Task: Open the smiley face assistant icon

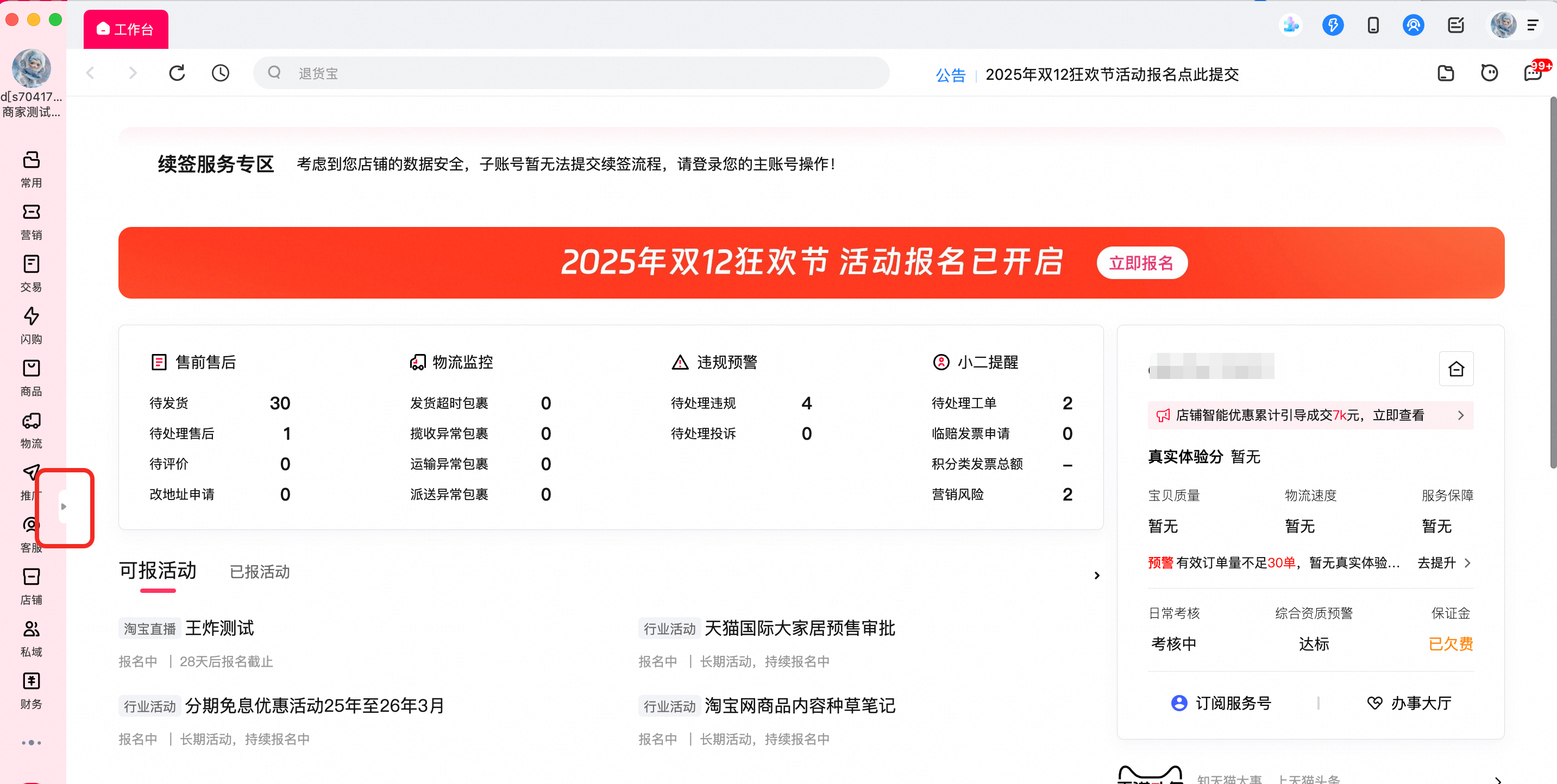Action: (1489, 73)
